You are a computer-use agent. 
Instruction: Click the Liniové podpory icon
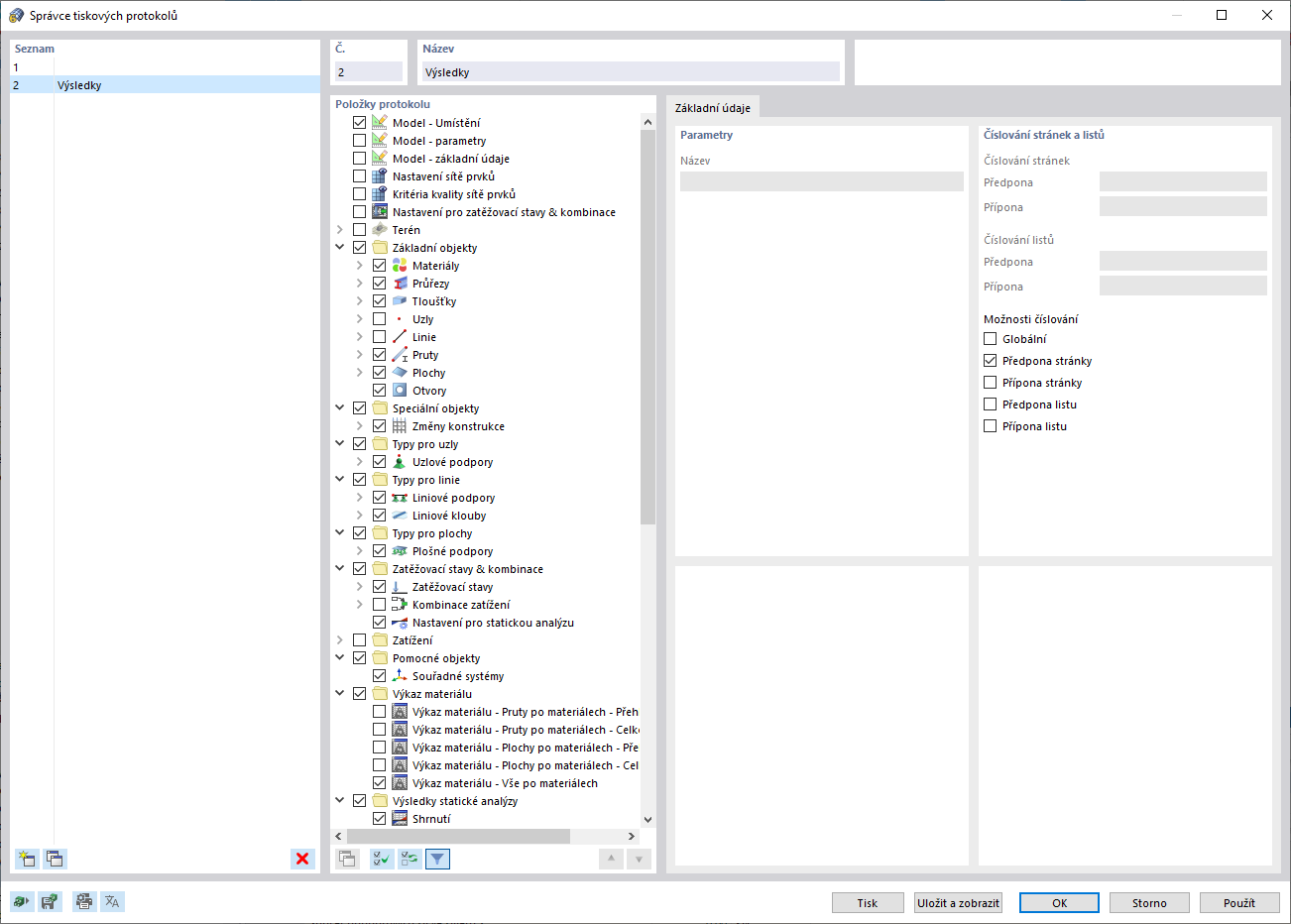tap(400, 498)
